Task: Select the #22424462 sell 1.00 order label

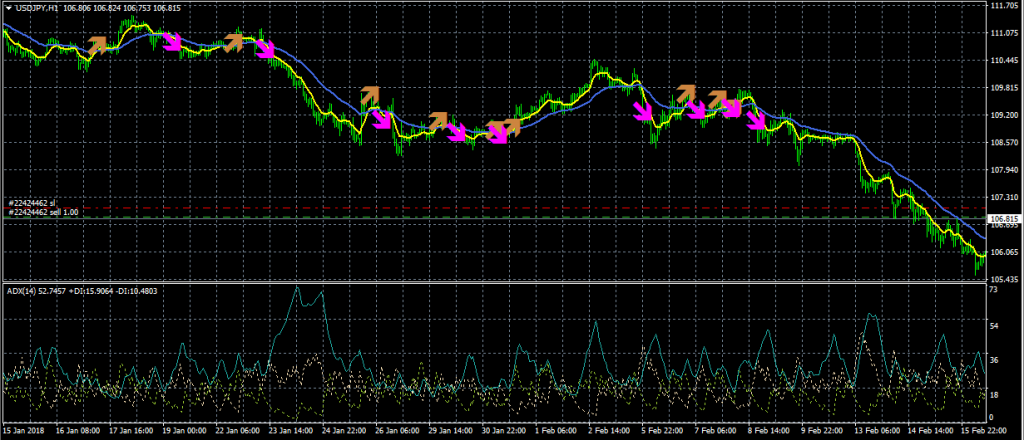Action: tap(46, 212)
